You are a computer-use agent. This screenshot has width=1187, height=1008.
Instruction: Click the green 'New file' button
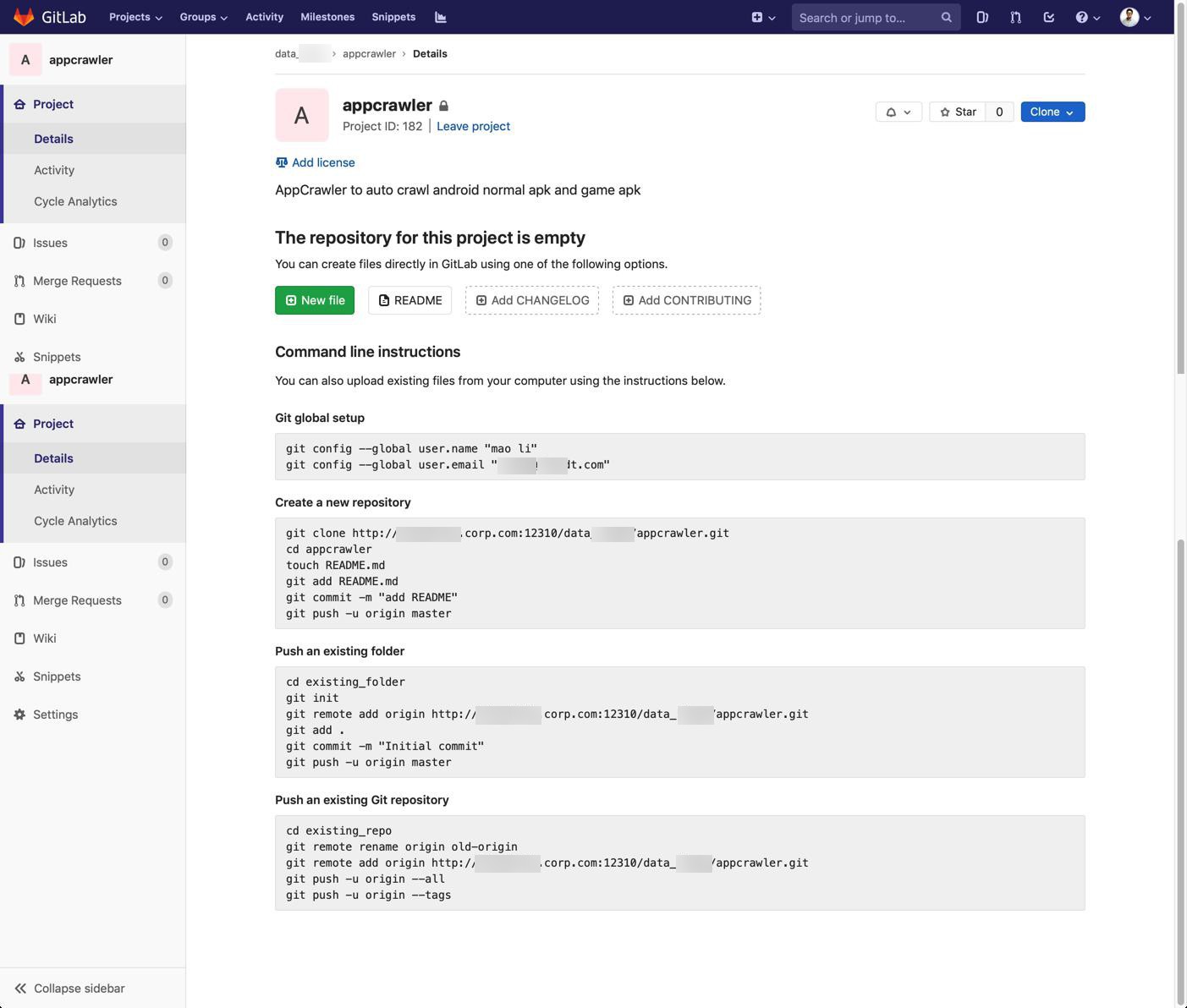(315, 300)
